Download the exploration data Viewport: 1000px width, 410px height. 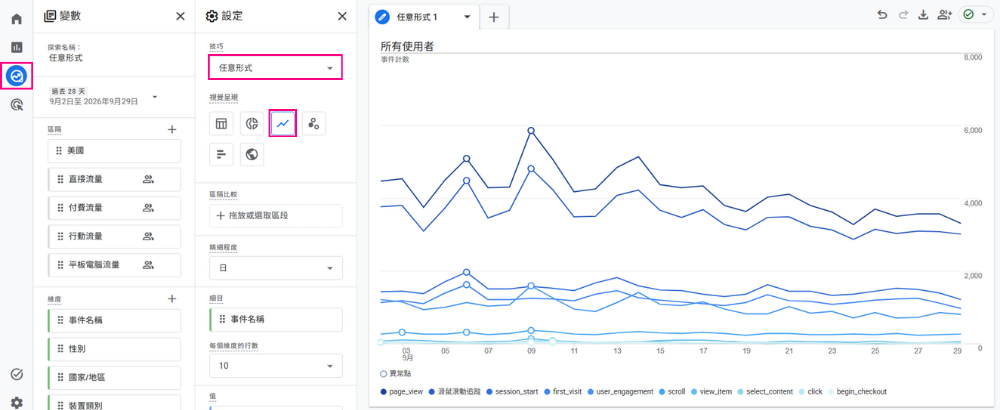[x=922, y=16]
